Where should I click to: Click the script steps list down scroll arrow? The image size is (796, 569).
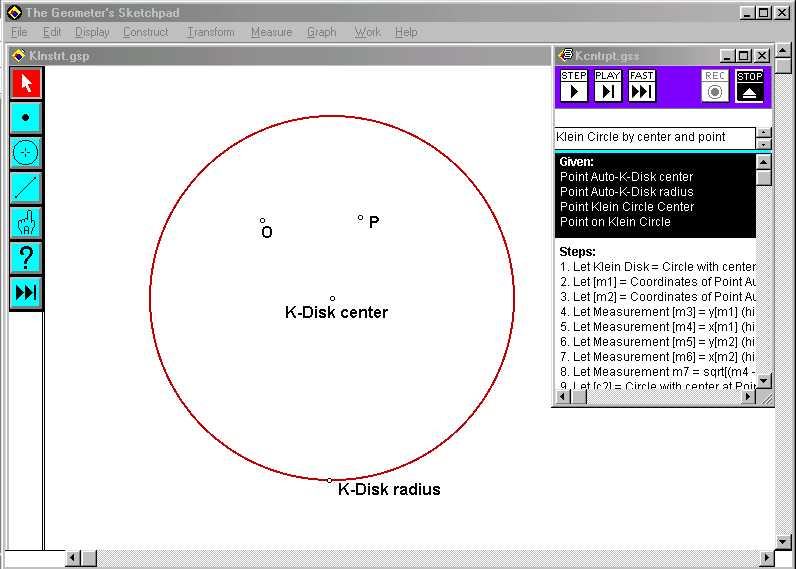764,381
